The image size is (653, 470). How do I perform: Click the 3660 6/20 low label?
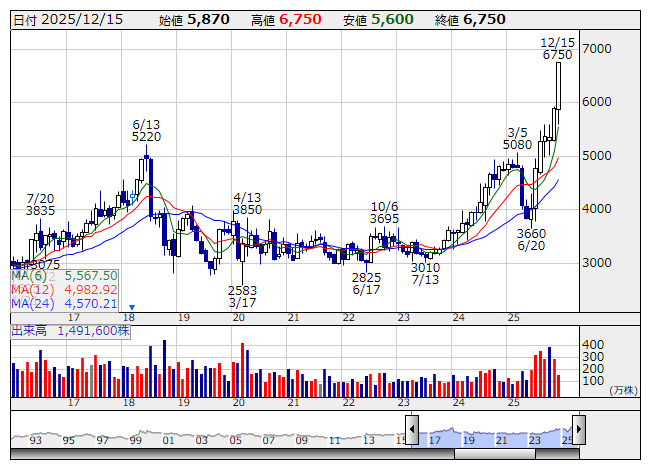(531, 240)
